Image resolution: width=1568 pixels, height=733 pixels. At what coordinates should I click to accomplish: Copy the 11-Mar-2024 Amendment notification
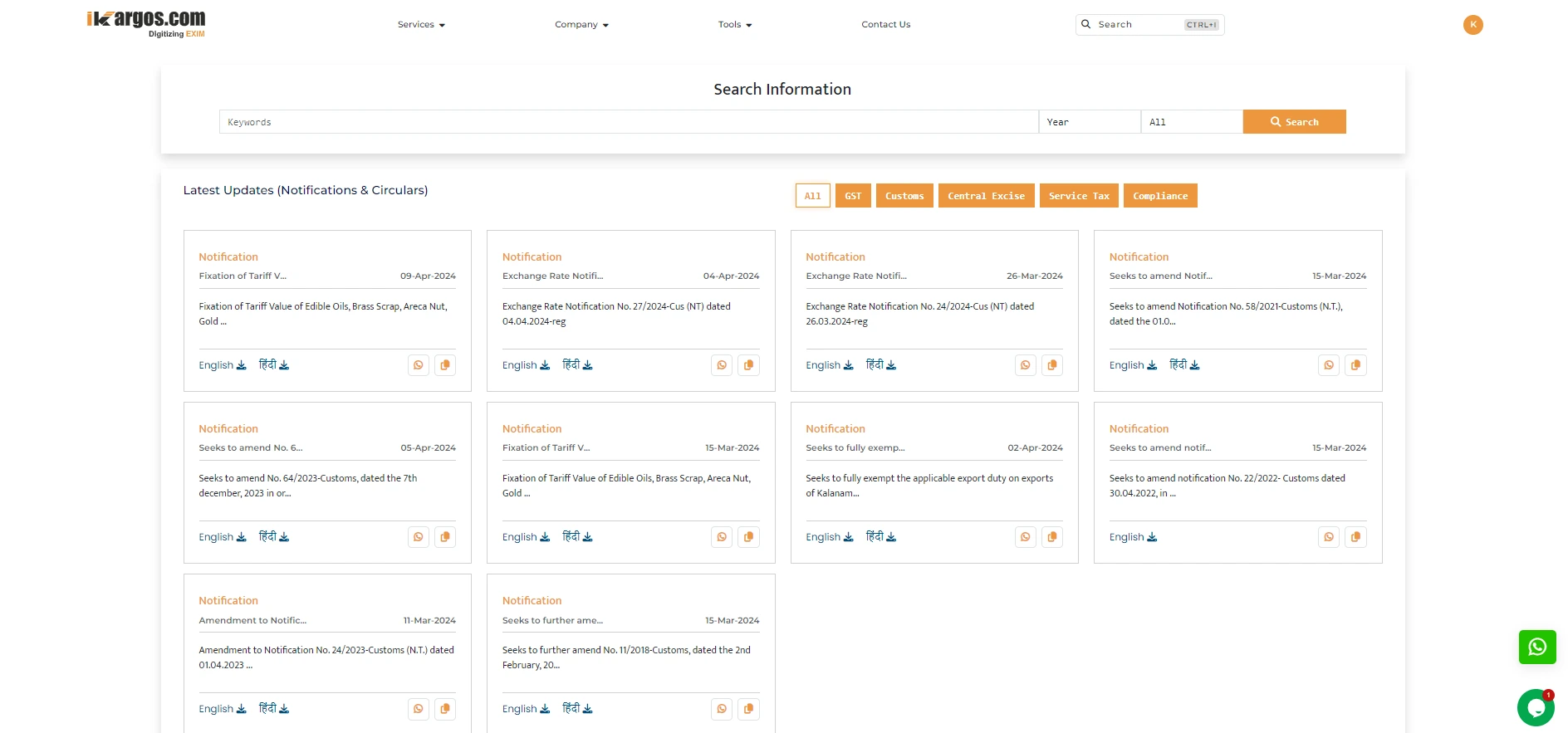point(444,709)
